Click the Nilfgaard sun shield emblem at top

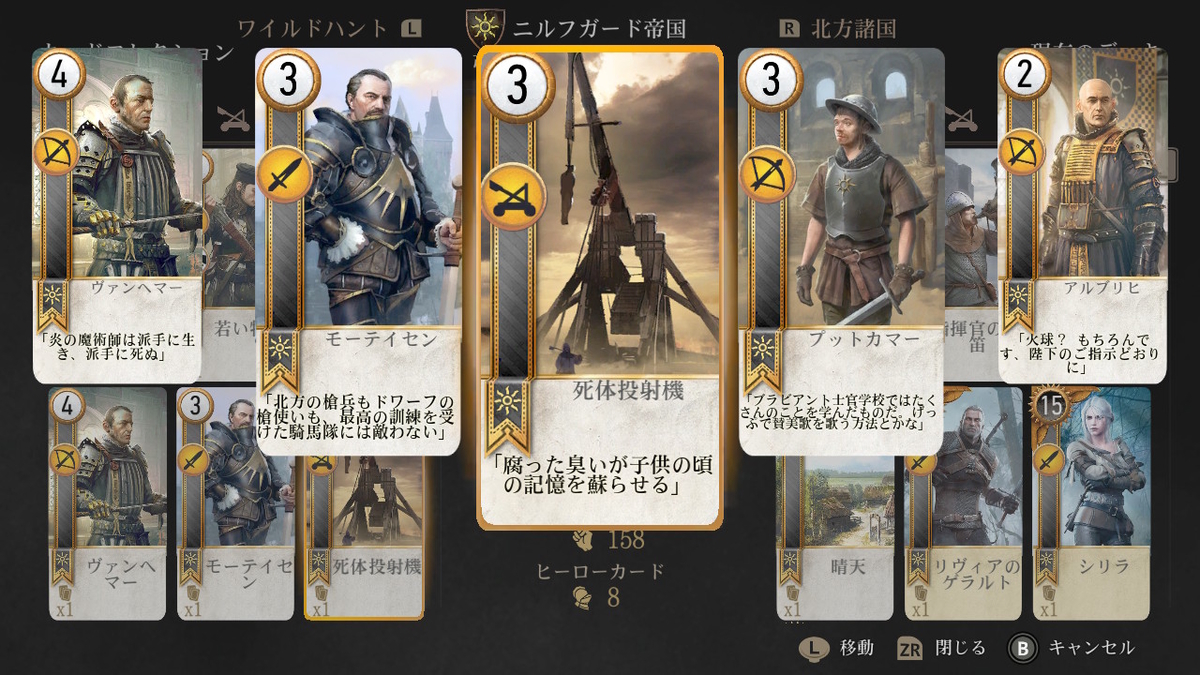(x=485, y=28)
